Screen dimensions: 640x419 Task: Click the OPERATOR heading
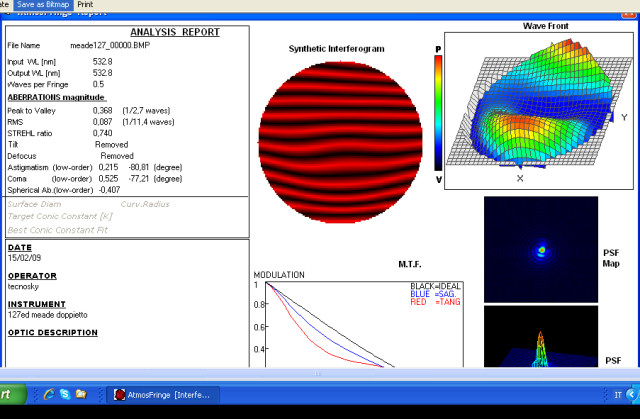click(32, 276)
